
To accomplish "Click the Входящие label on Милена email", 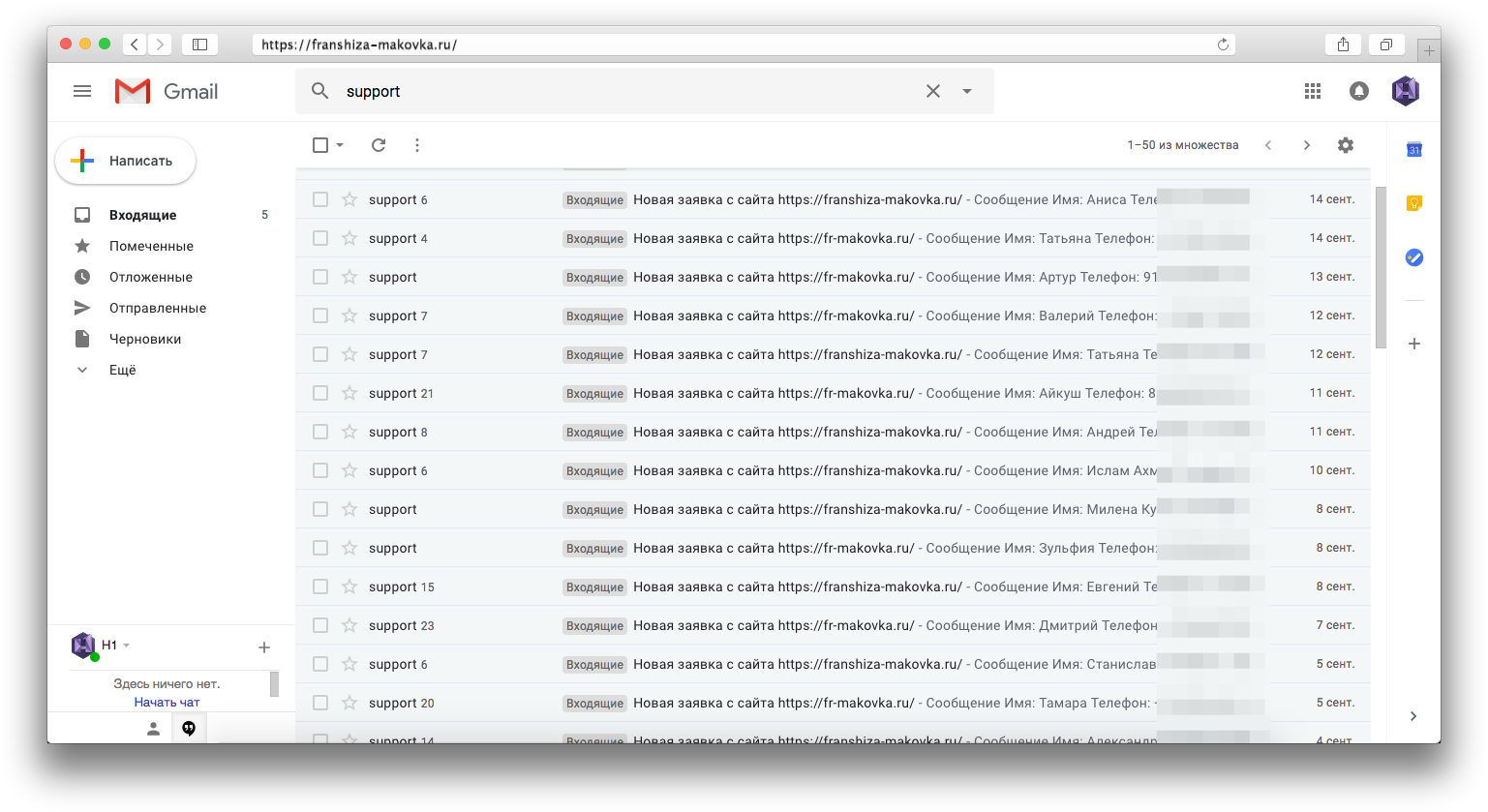I will tap(594, 510).
